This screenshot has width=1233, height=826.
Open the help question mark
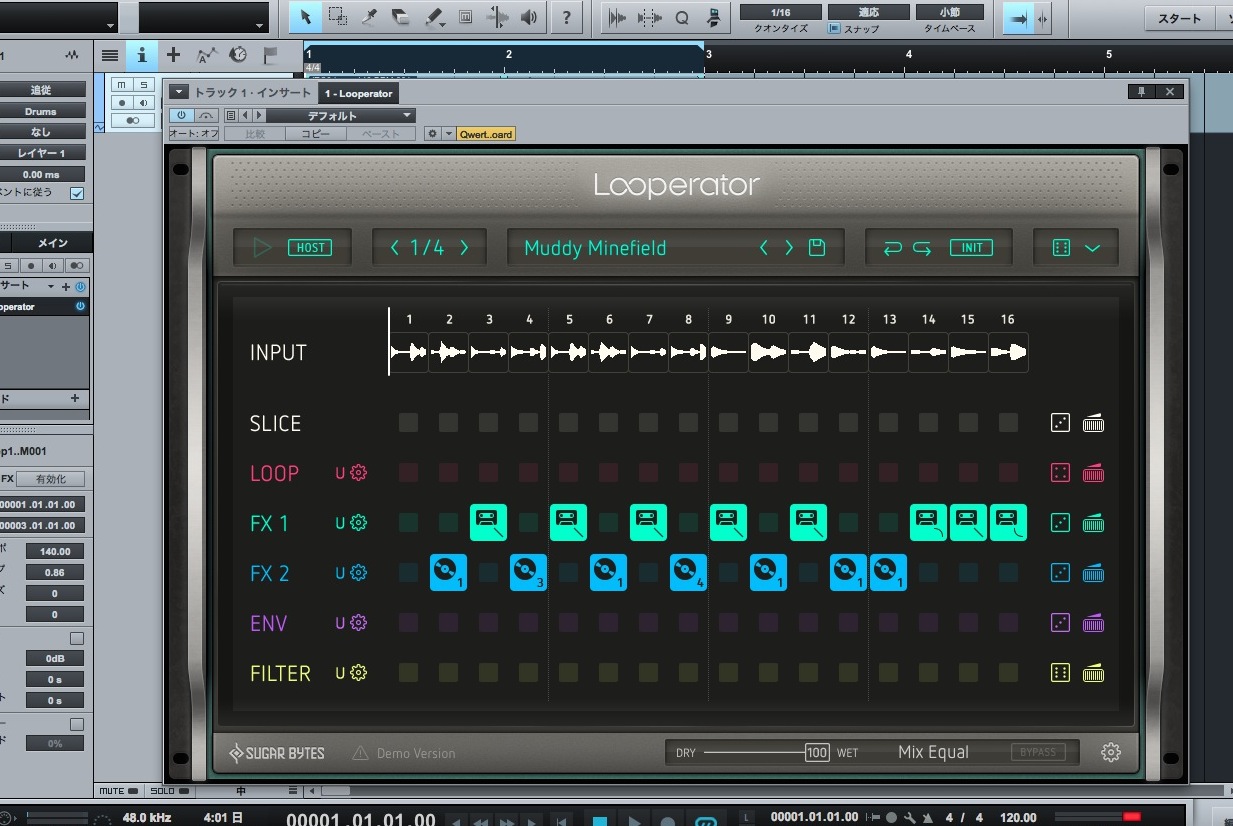[x=567, y=17]
